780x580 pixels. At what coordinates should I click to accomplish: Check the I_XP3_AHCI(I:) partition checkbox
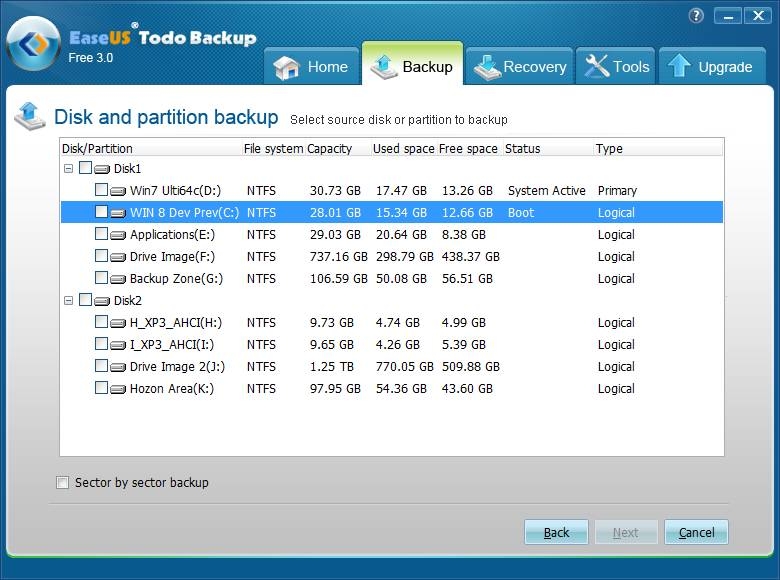click(101, 343)
